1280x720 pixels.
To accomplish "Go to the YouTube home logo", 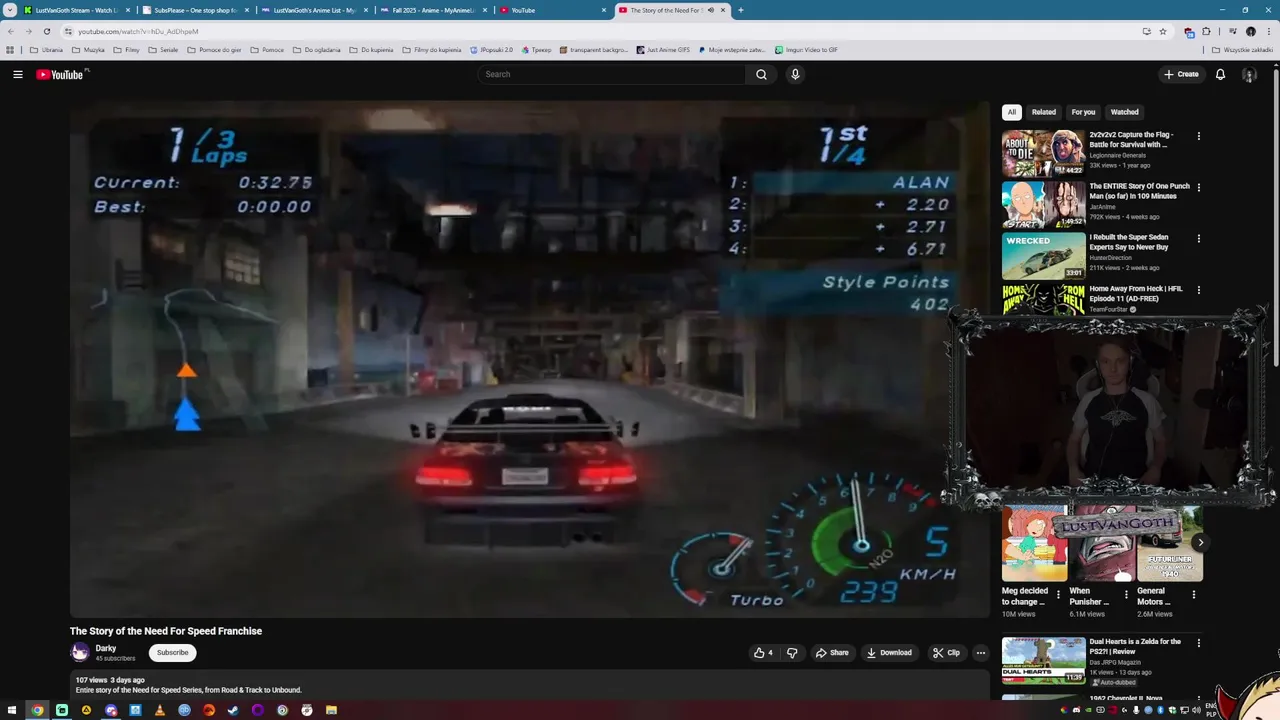I will coord(62,74).
